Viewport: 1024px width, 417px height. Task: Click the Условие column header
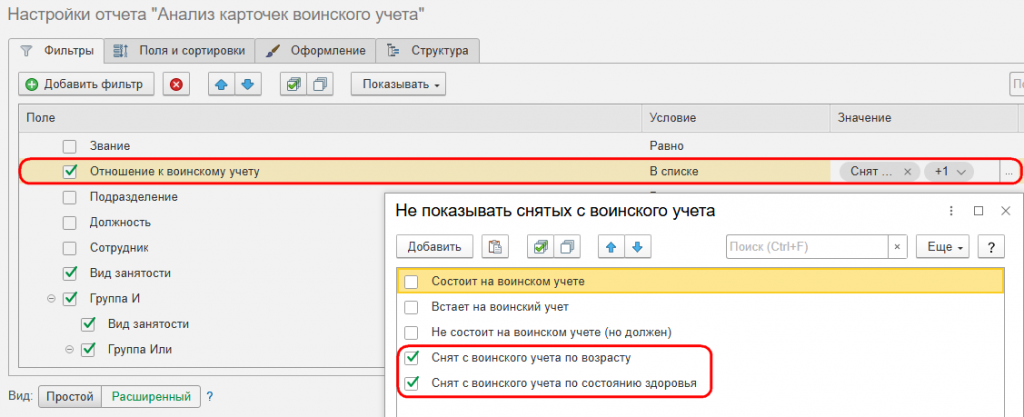click(x=736, y=117)
